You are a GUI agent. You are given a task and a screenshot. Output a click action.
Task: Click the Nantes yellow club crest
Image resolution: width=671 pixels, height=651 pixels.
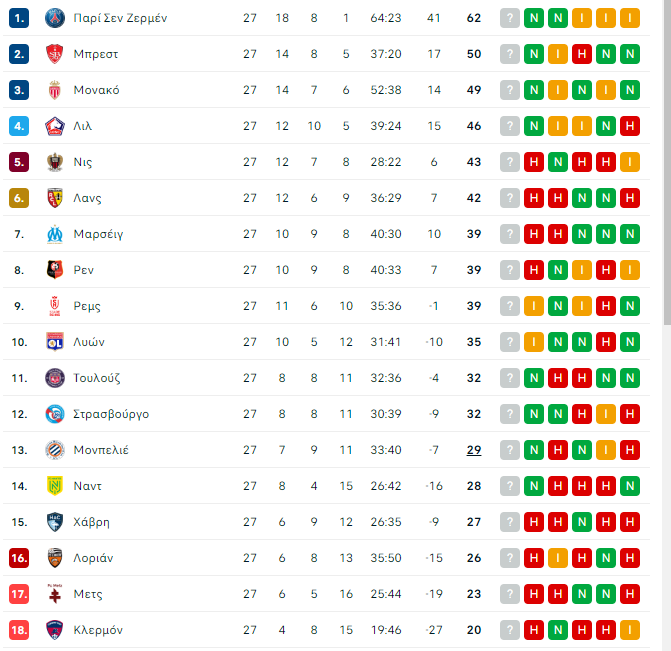55,486
